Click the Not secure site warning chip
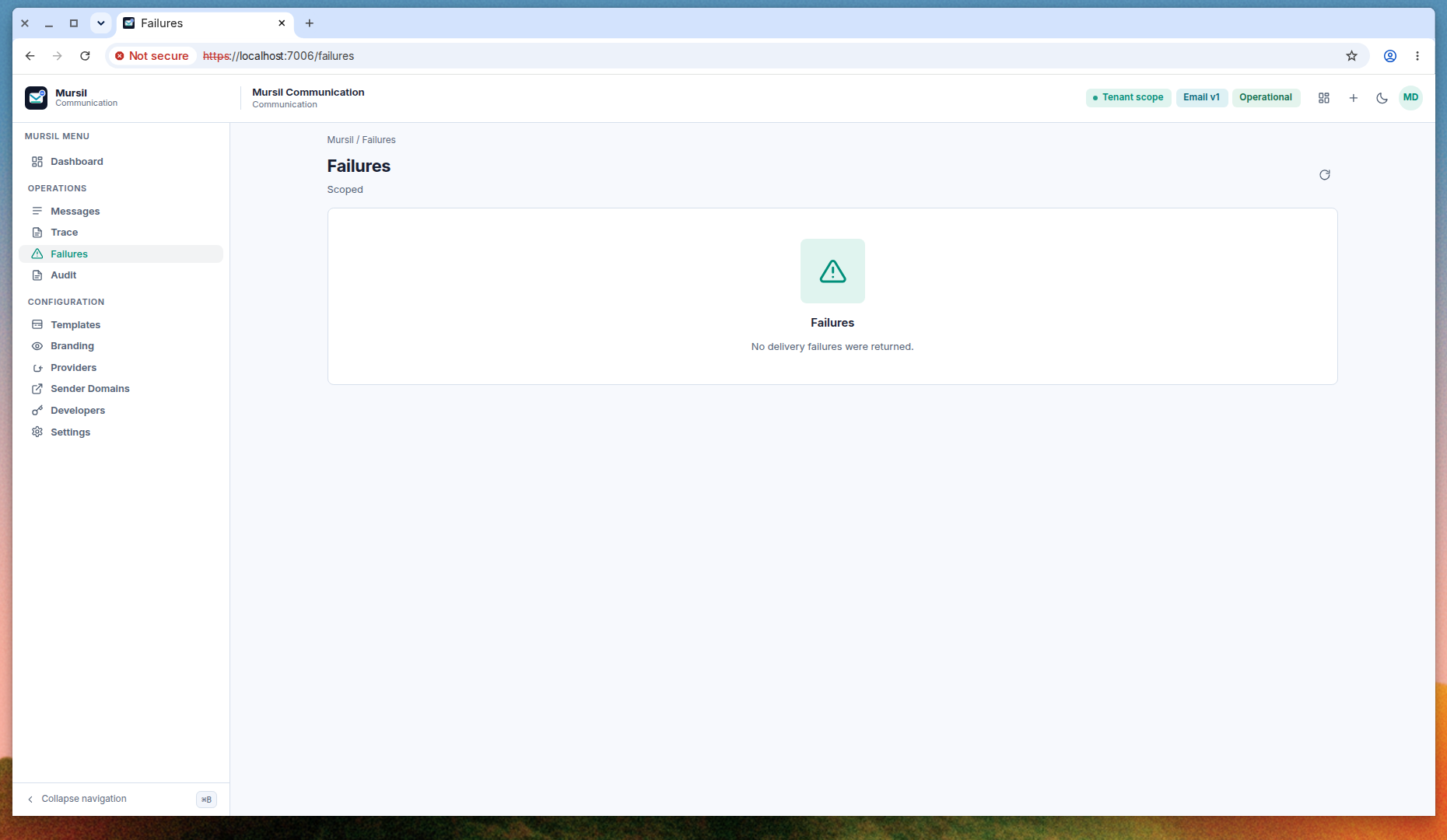The width and height of the screenshot is (1447, 840). [152, 56]
